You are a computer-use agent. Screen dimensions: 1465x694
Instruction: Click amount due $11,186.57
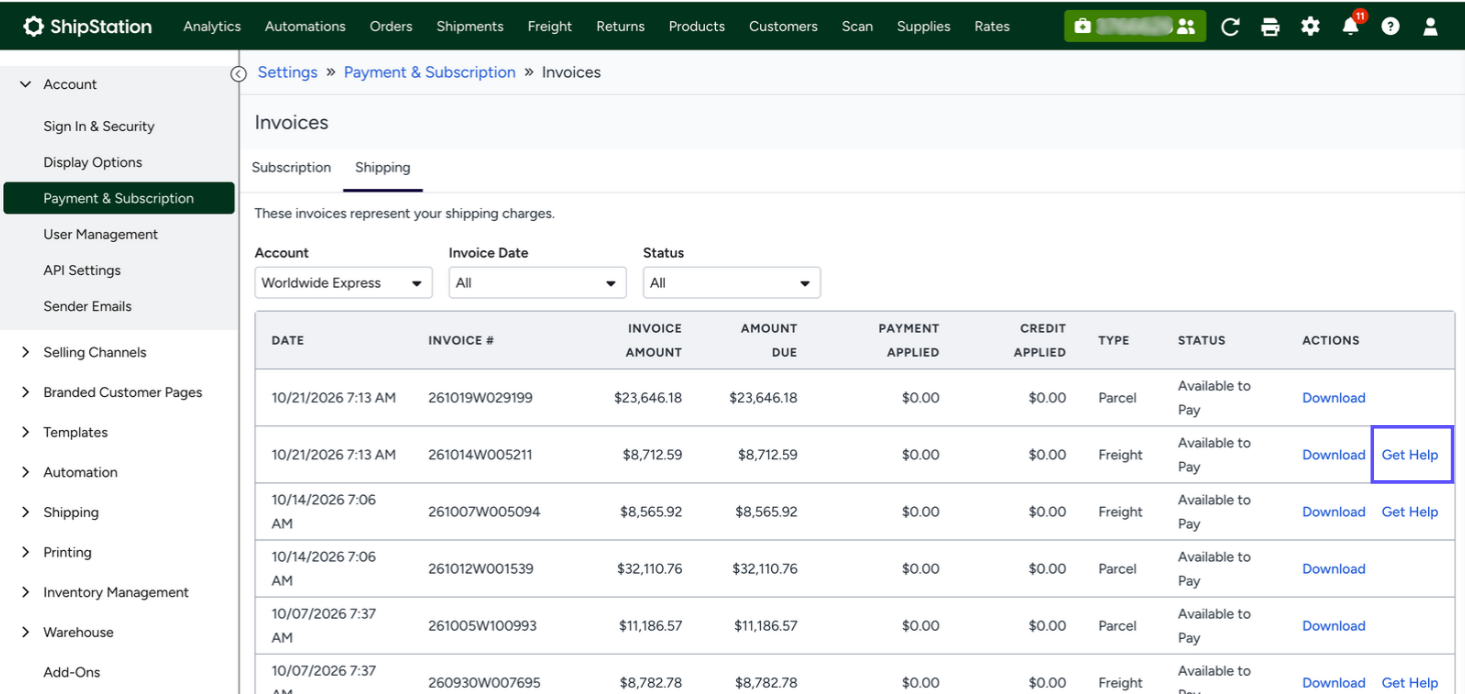[x=766, y=626]
